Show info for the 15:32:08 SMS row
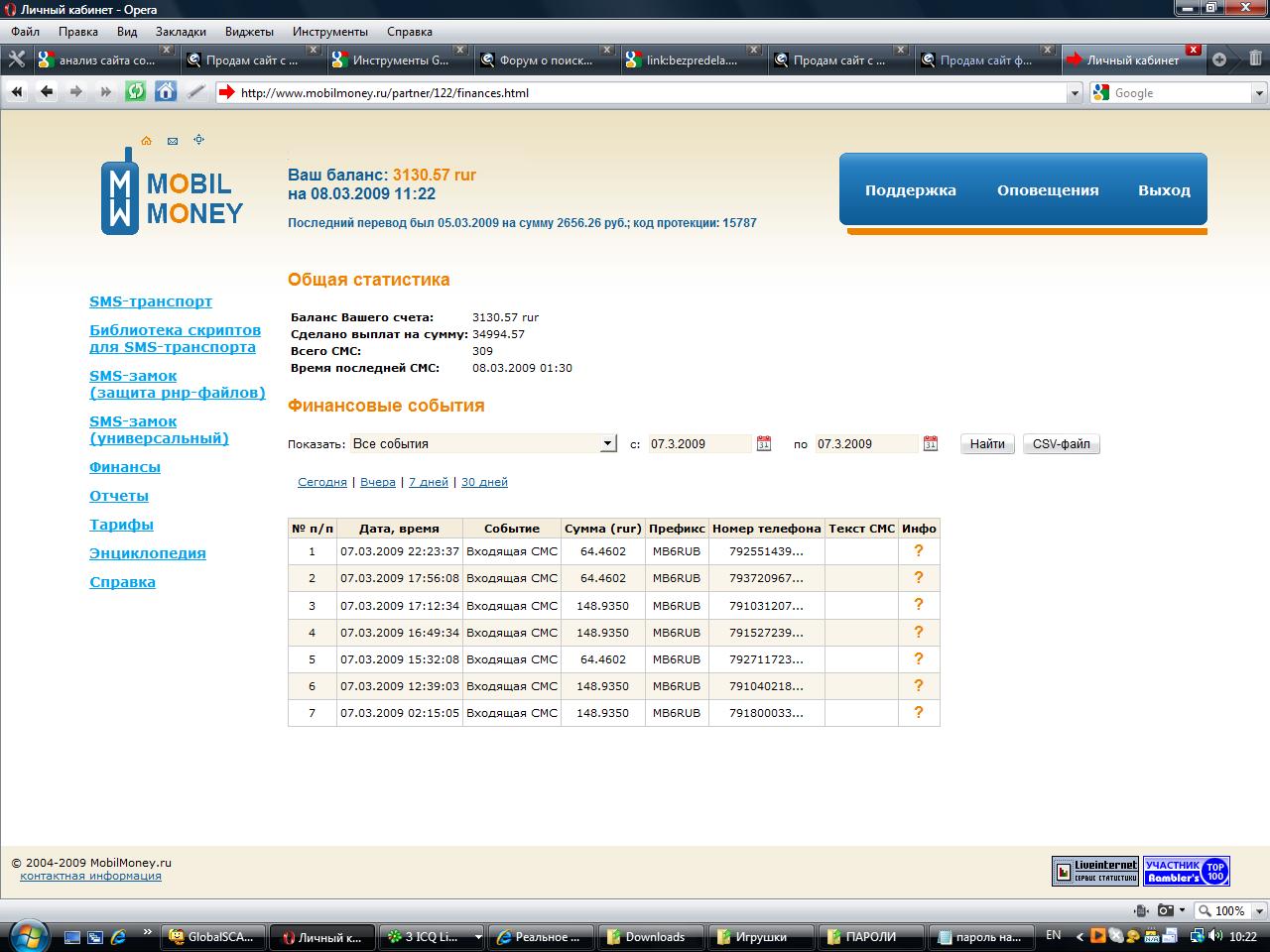Screen dimensions: 1270x952 (x=918, y=658)
